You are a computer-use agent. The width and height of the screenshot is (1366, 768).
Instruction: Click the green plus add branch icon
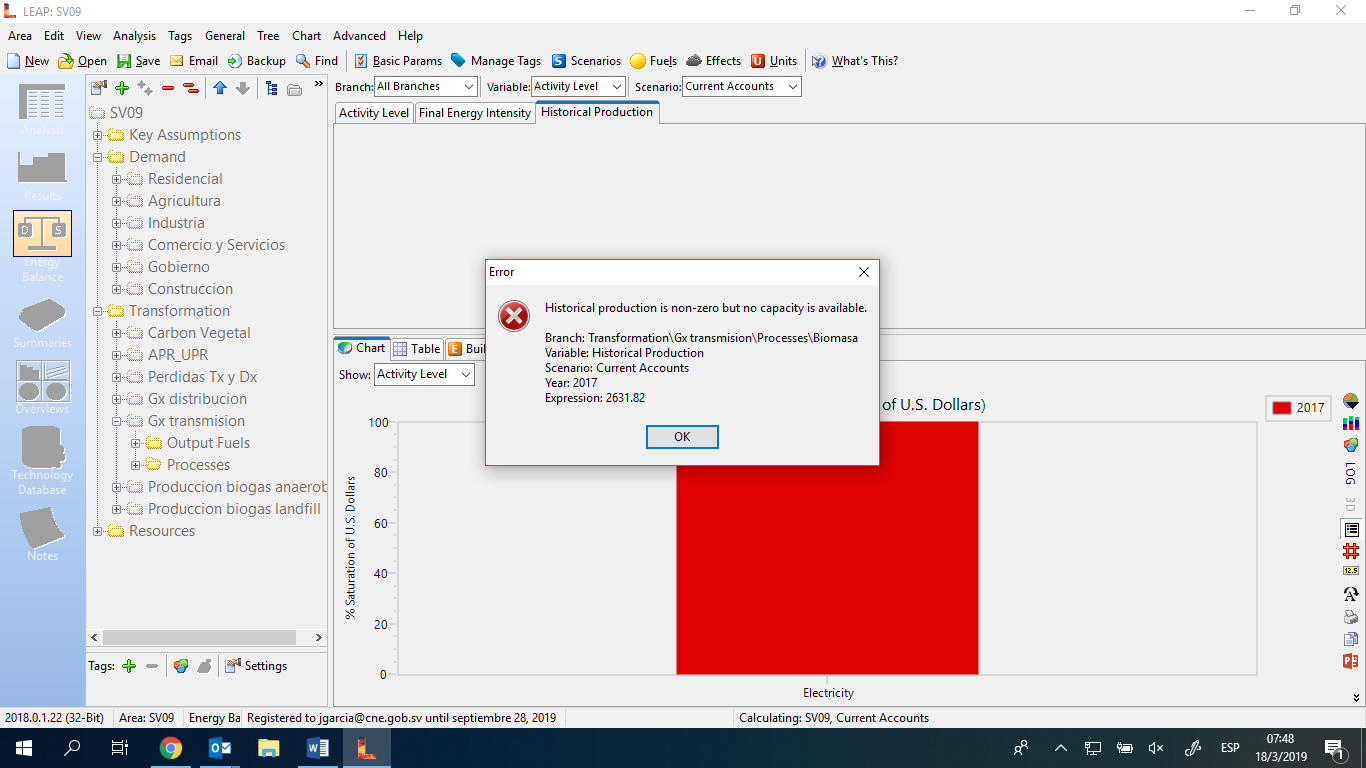[x=122, y=88]
